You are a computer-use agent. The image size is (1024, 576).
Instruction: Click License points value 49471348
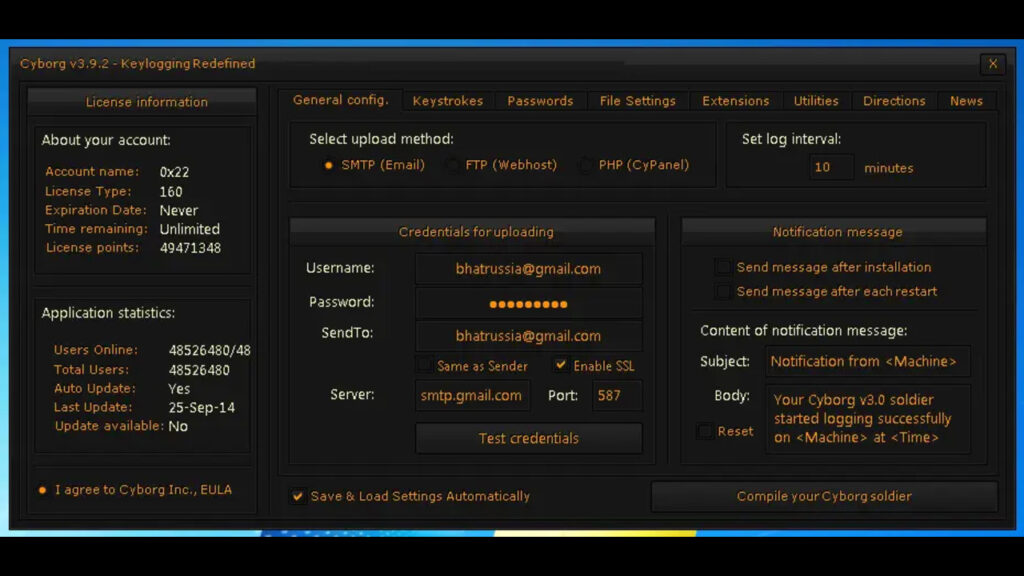(x=190, y=248)
